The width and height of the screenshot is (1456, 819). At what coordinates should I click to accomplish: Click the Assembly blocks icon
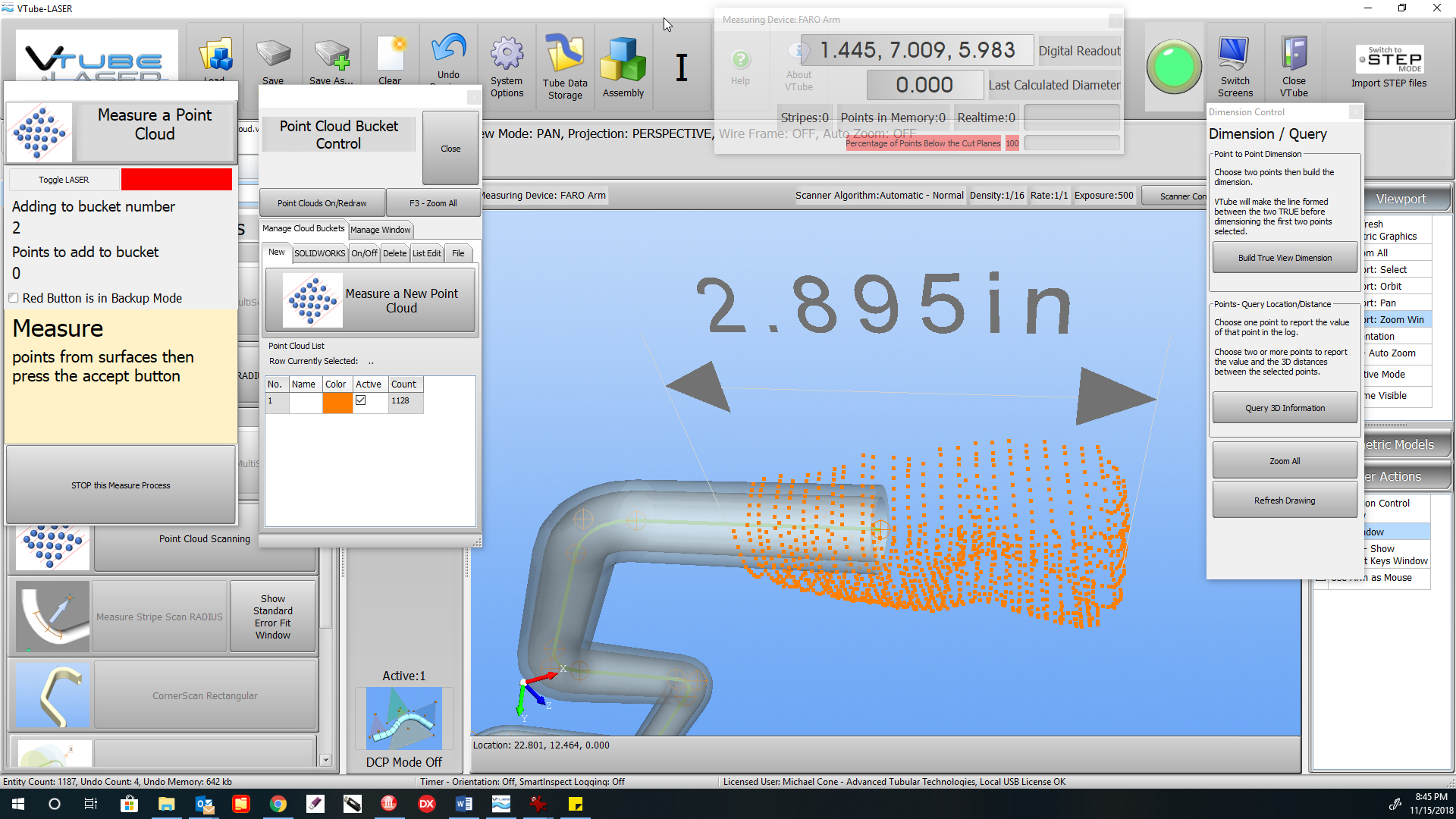pyautogui.click(x=623, y=59)
